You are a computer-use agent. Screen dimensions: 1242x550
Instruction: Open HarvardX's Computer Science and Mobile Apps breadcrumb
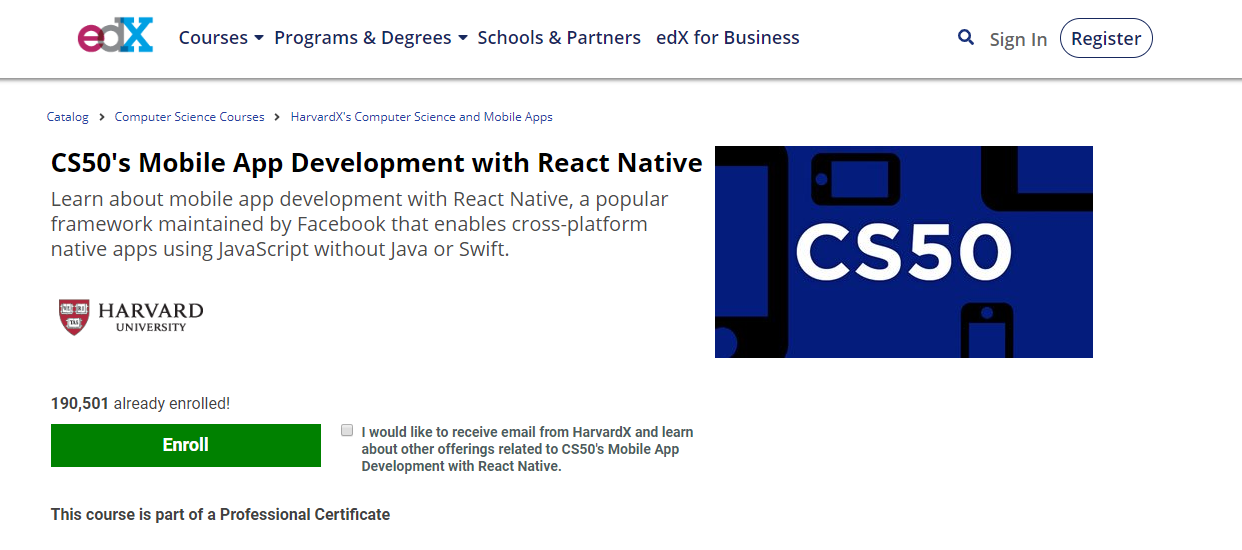[422, 117]
